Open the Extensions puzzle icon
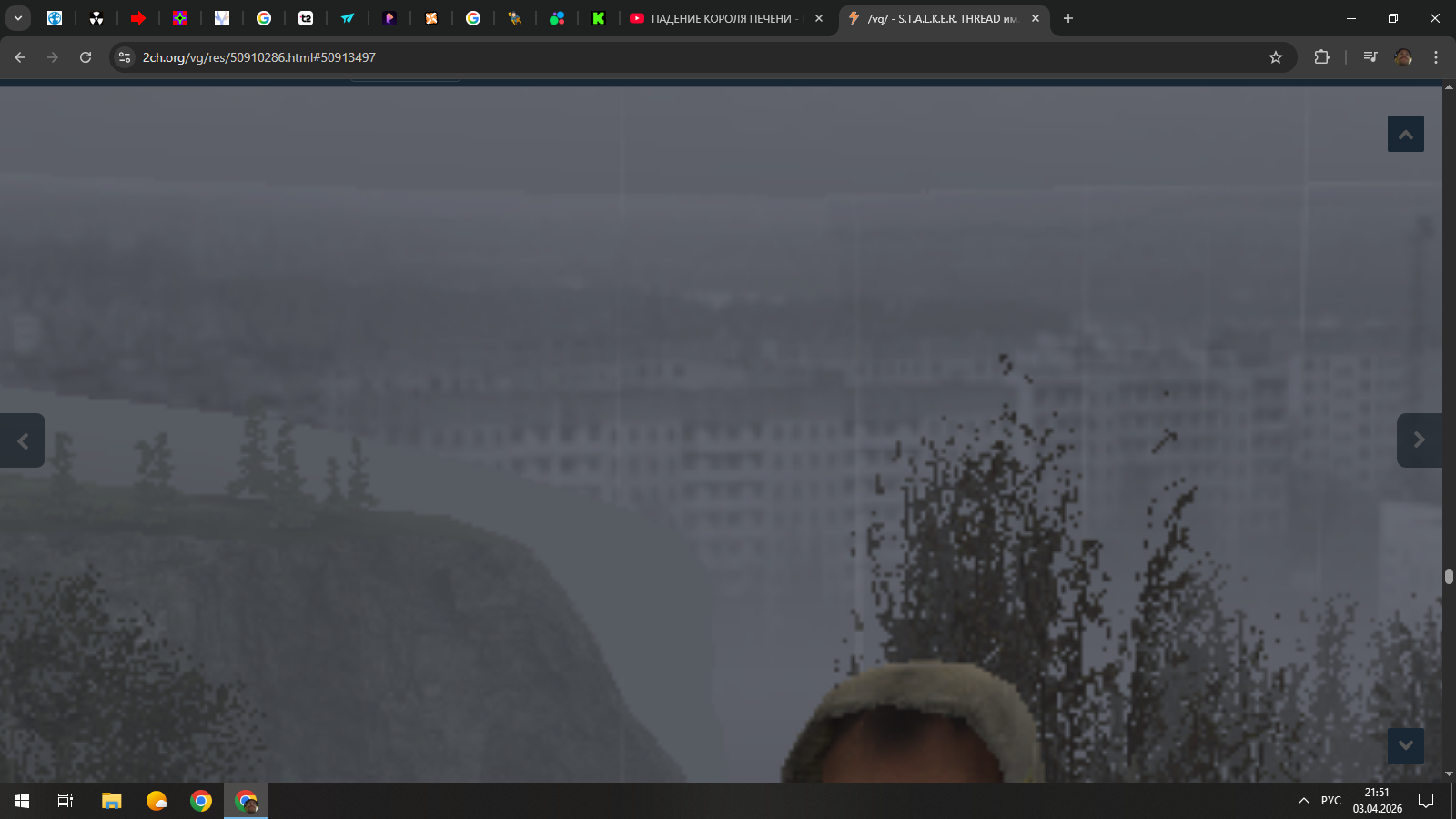1456x819 pixels. coord(1321,57)
